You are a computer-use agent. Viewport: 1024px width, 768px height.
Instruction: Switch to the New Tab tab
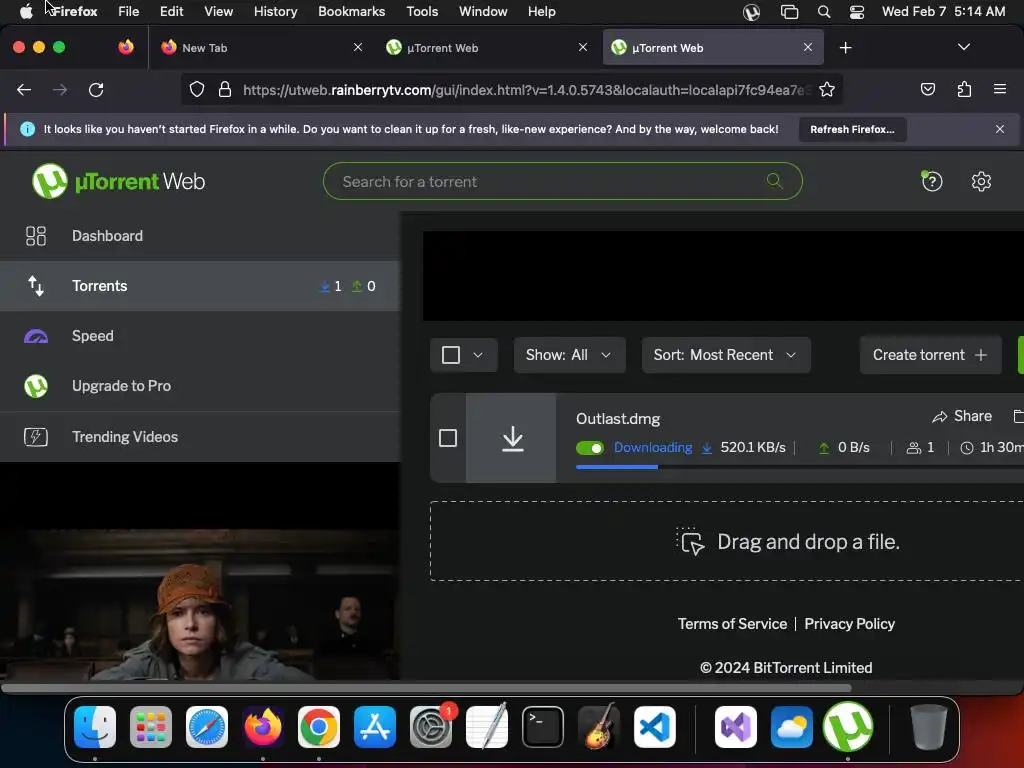[261, 48]
